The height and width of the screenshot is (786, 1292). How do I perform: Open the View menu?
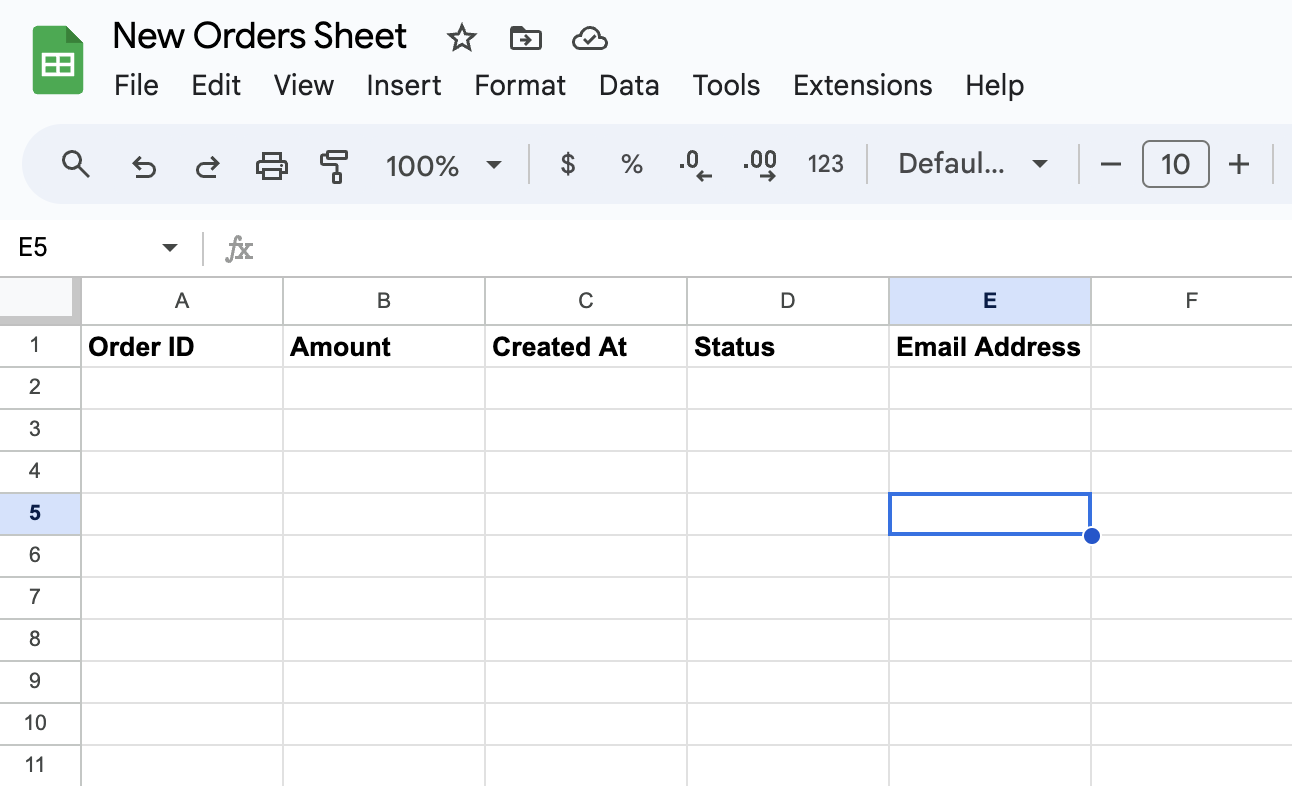304,86
